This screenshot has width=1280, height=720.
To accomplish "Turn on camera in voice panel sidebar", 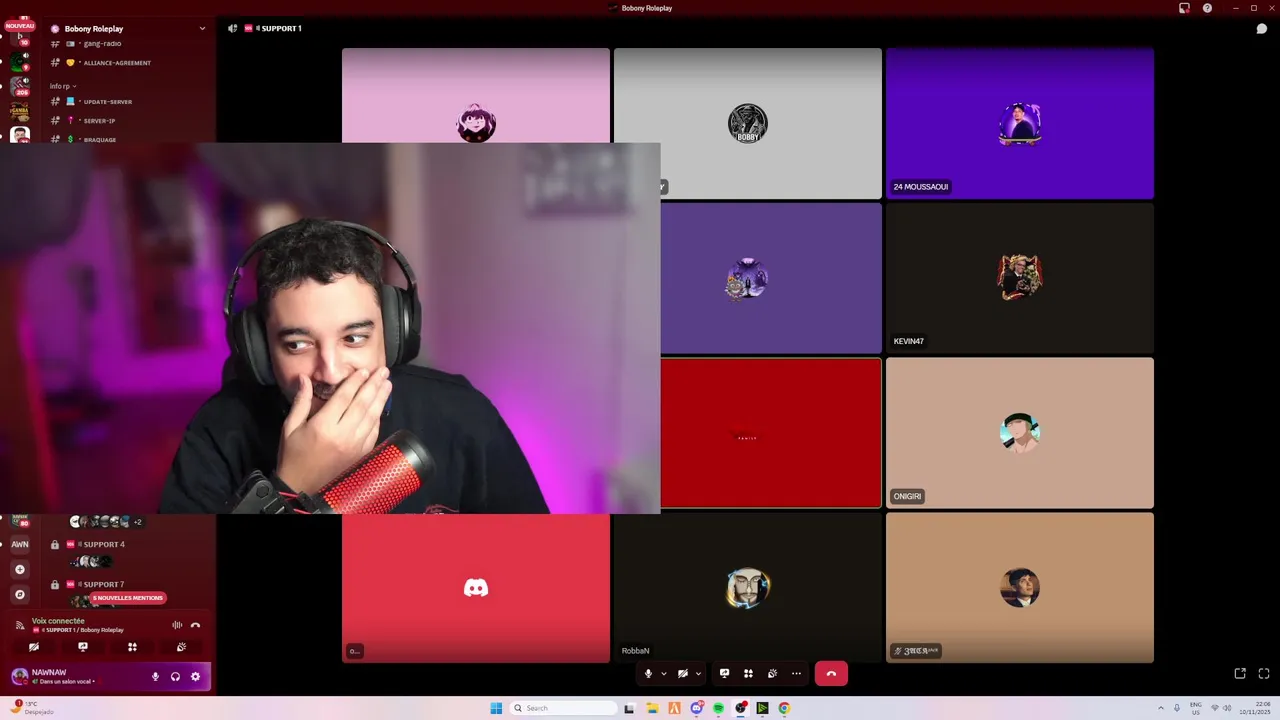I will pyautogui.click(x=34, y=647).
